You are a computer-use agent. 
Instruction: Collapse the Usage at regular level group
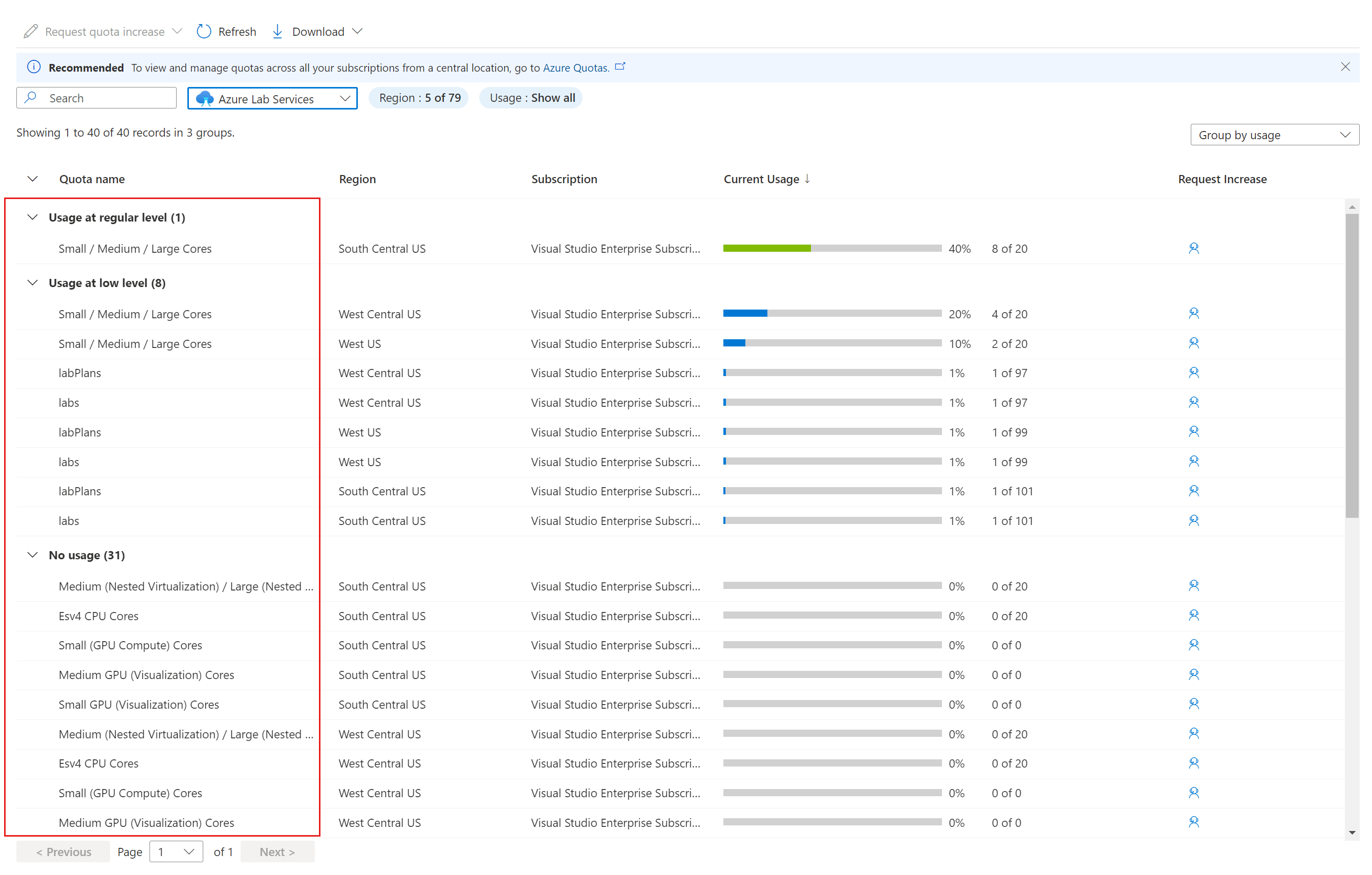[x=33, y=216]
